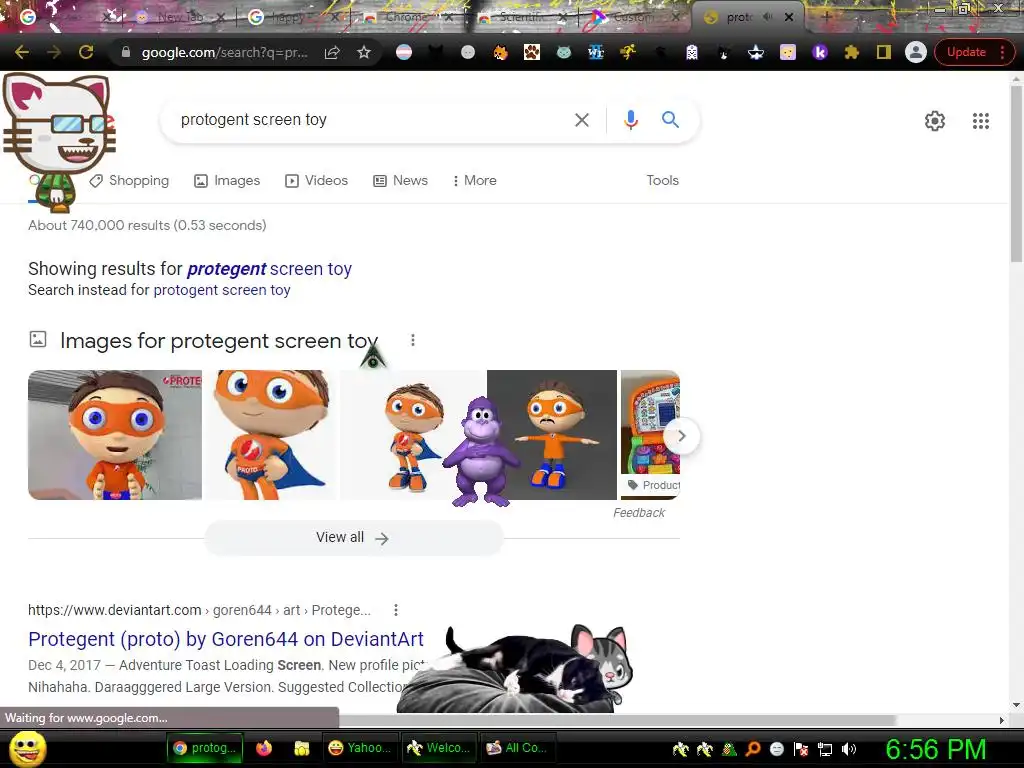Go back with the browser back arrow
Viewport: 1024px width, 768px height.
[22, 52]
